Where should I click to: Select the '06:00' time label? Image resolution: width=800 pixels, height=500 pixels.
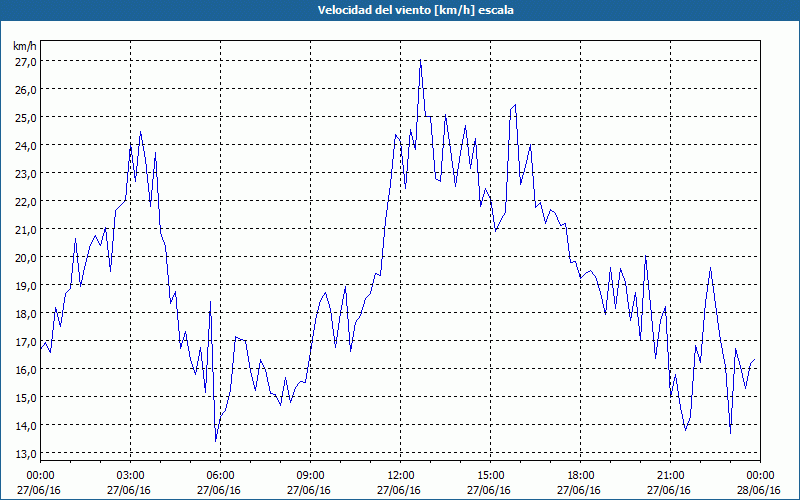220,476
